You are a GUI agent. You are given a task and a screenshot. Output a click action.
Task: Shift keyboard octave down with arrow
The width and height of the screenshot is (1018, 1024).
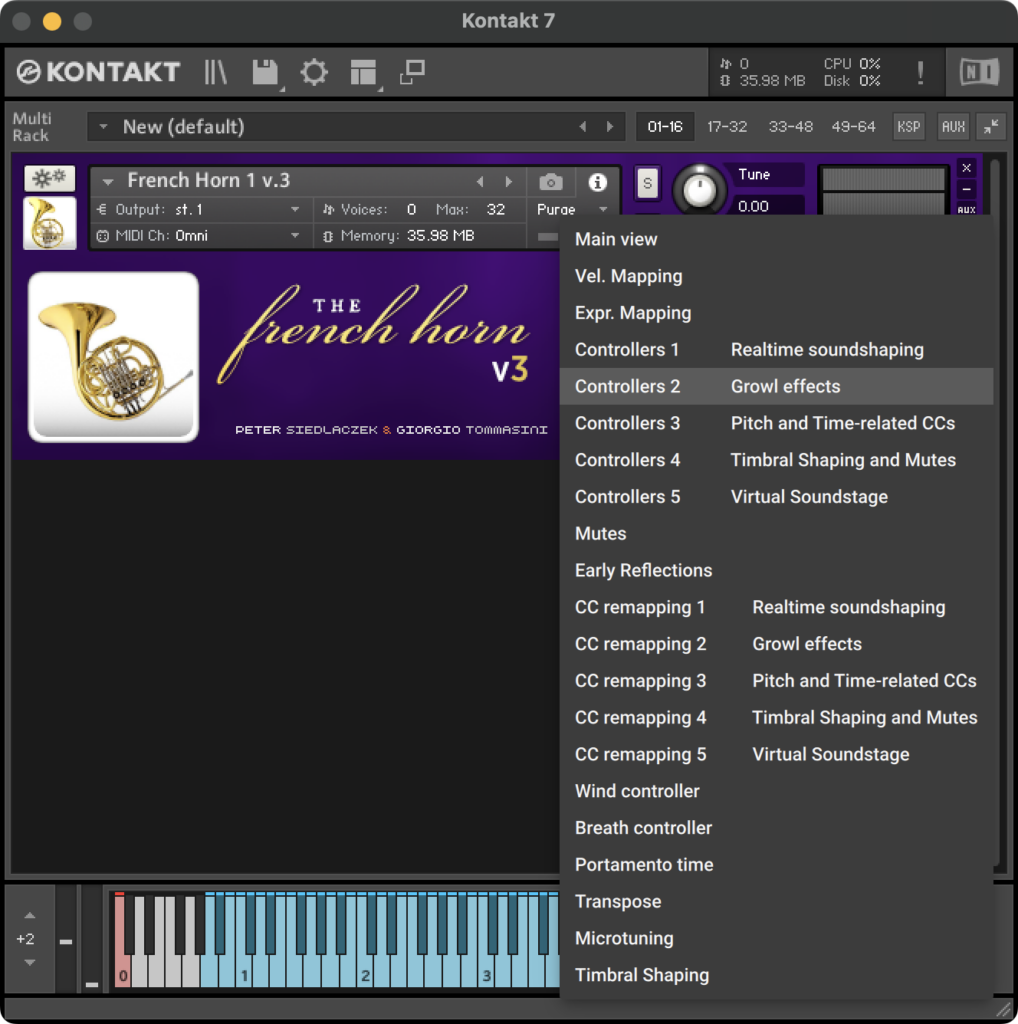pyautogui.click(x=29, y=963)
